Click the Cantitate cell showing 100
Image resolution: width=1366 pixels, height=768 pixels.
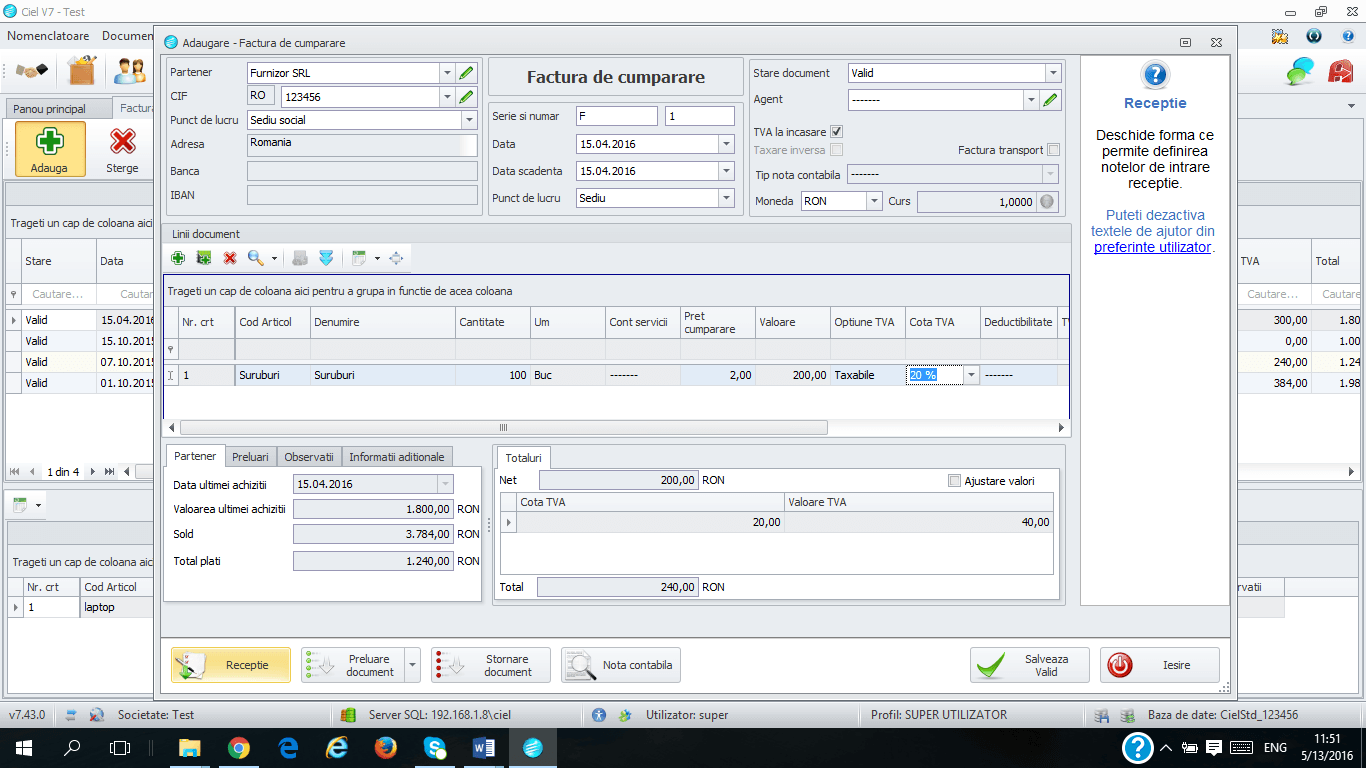(x=492, y=375)
